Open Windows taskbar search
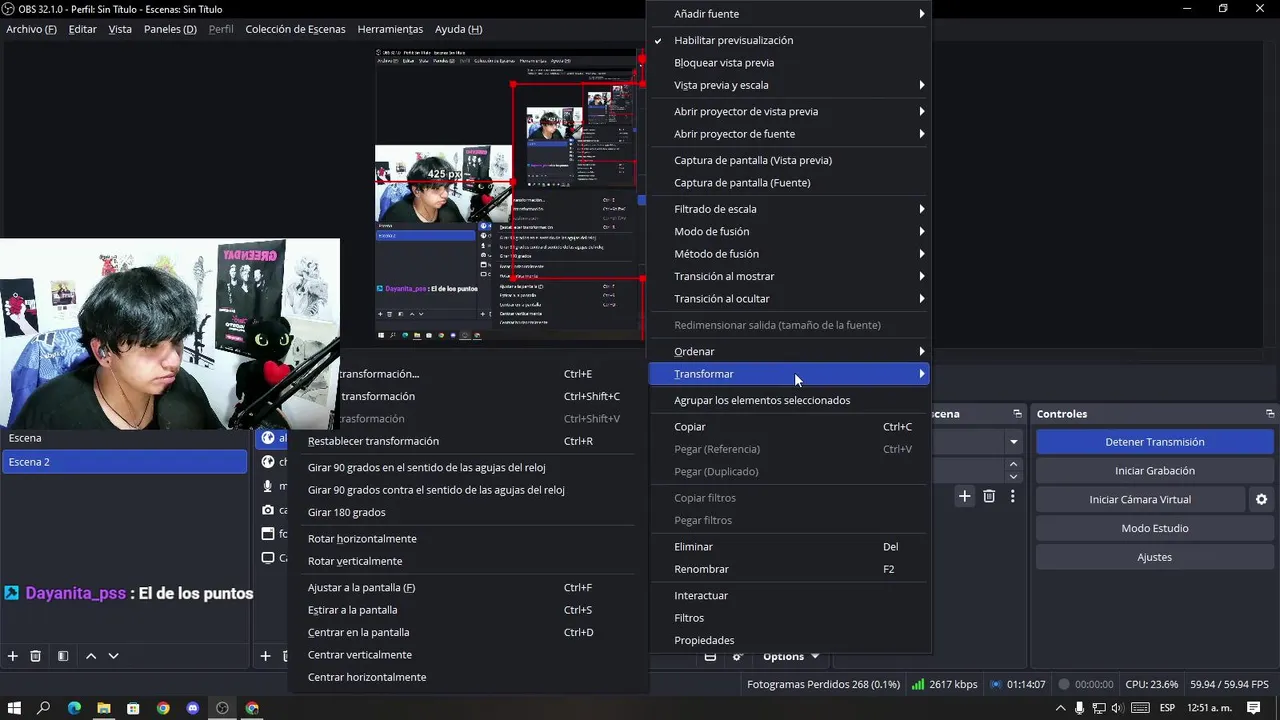This screenshot has height=720, width=1280. [43, 708]
